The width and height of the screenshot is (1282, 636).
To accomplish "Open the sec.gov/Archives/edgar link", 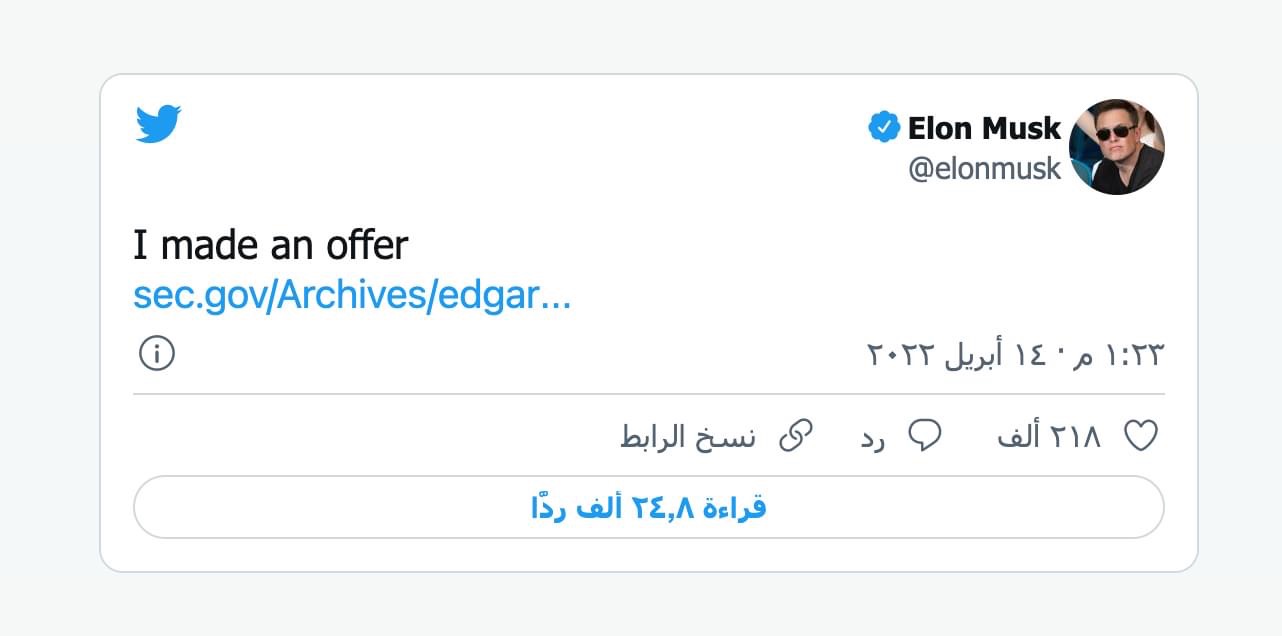I will pos(352,296).
